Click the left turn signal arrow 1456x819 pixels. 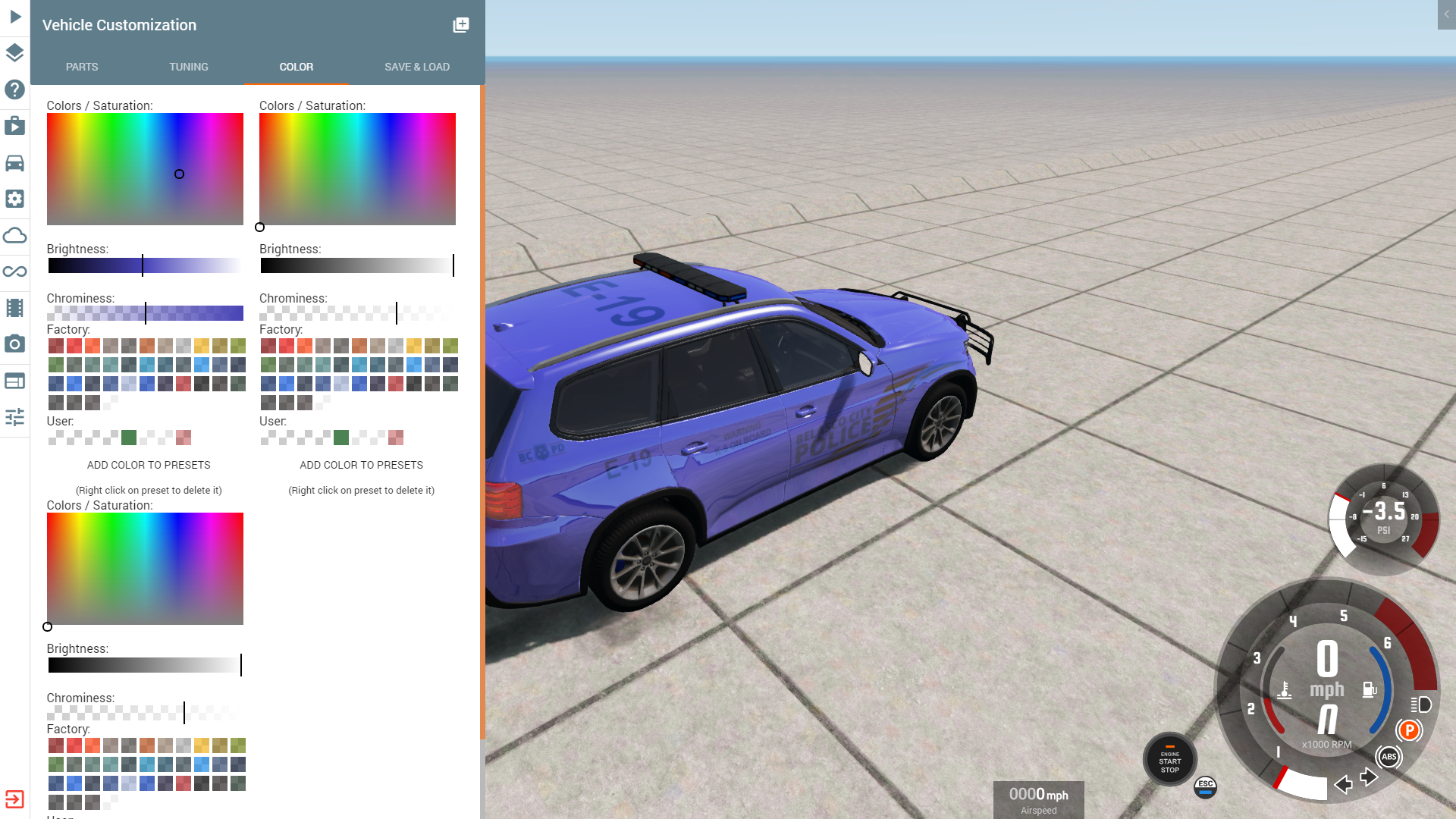click(1343, 784)
